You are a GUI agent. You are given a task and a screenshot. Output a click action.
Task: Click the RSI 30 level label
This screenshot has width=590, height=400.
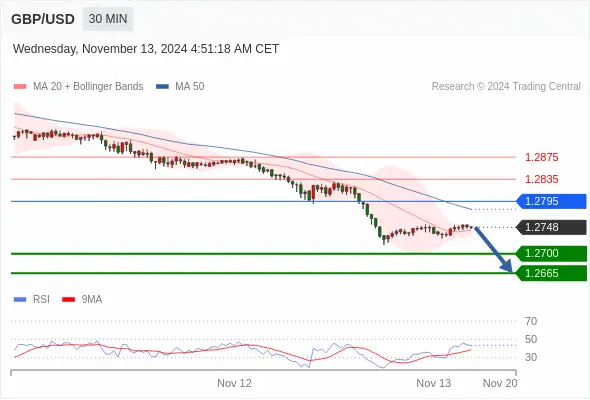point(531,357)
